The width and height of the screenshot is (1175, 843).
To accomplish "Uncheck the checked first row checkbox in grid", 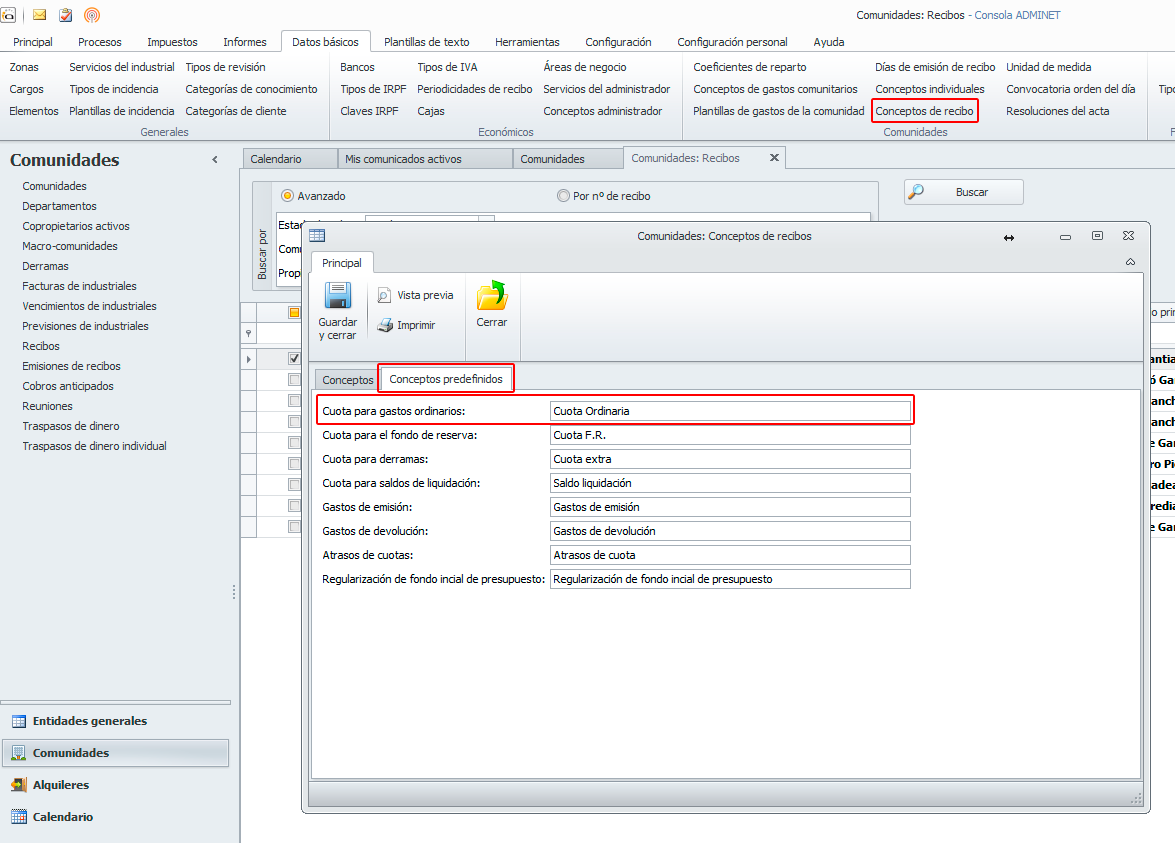I will (x=294, y=358).
